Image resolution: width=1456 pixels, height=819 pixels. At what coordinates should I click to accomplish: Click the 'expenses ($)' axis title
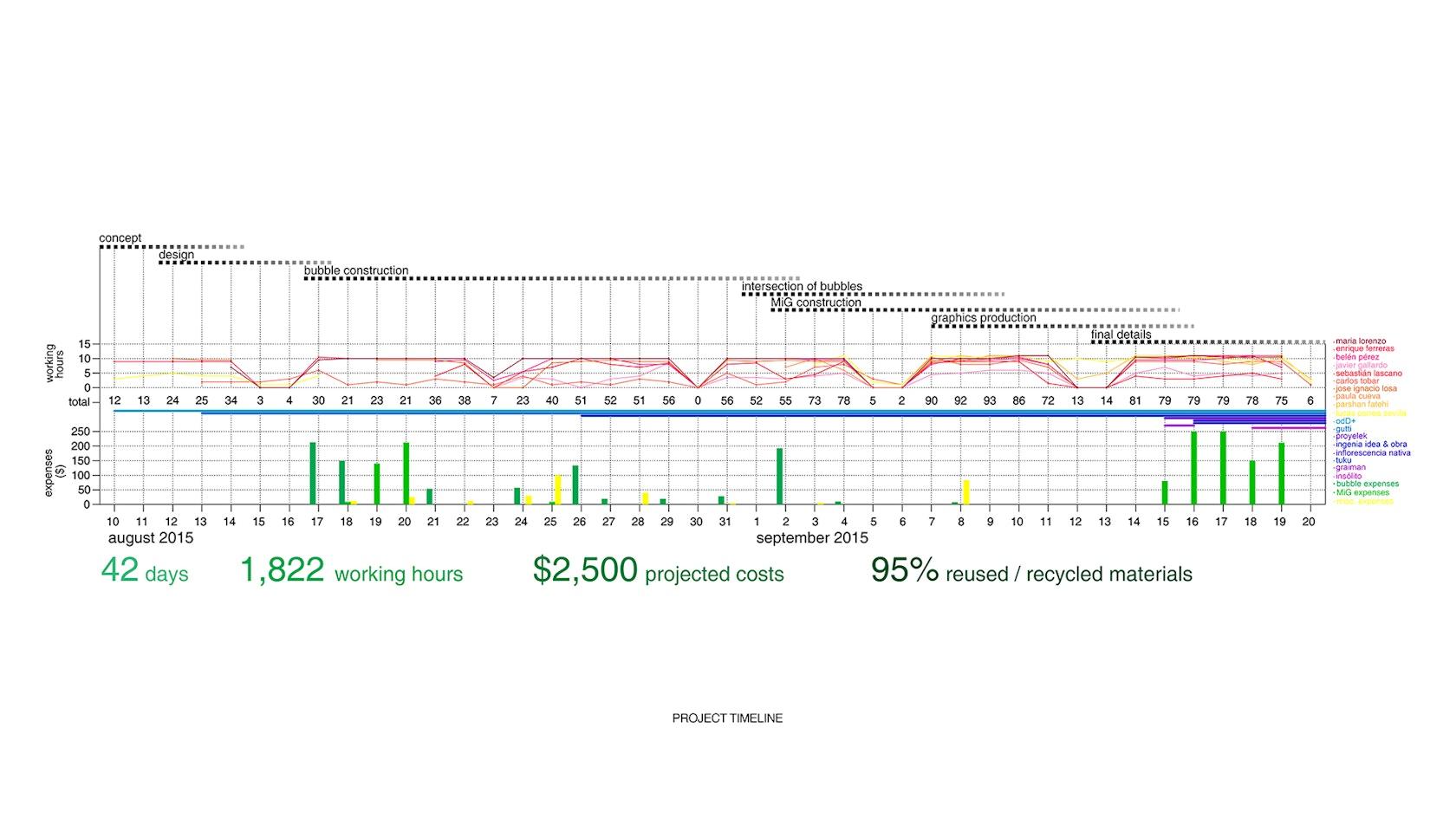(x=55, y=472)
